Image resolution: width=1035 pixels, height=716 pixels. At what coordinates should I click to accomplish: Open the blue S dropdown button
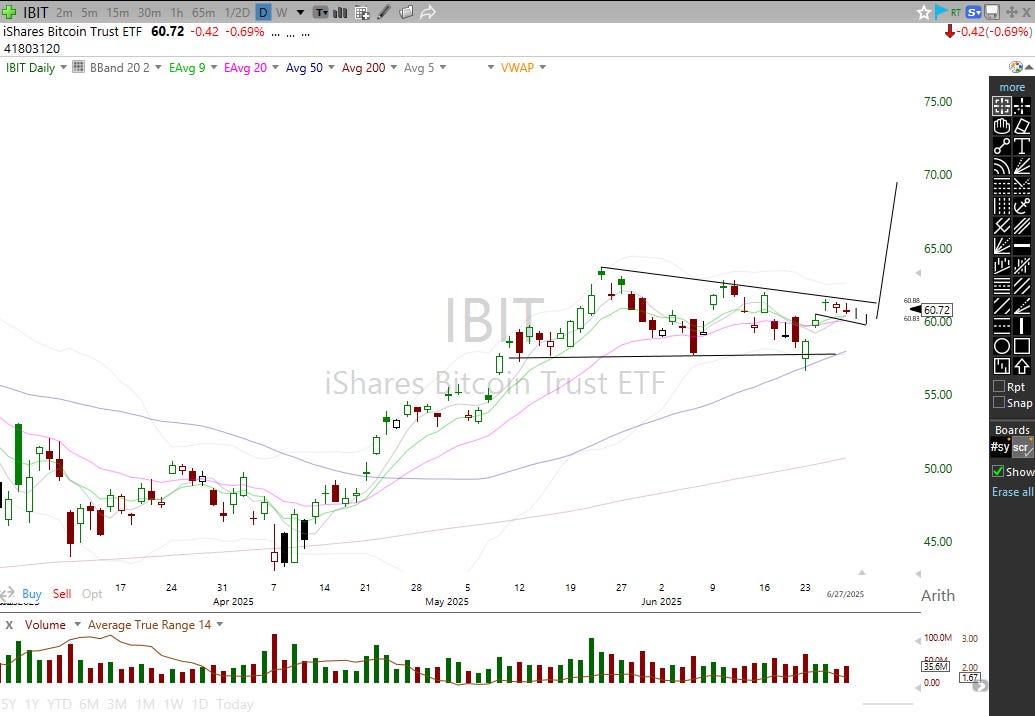click(973, 12)
